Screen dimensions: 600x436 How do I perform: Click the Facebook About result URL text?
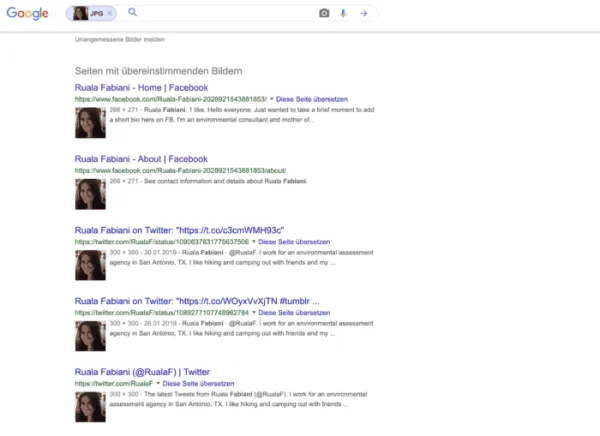pos(180,170)
